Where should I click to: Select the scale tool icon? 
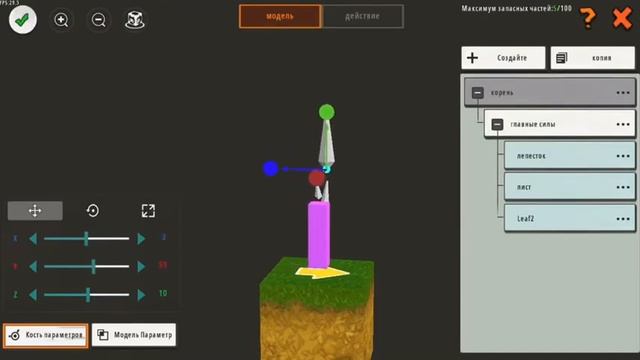[x=148, y=211]
